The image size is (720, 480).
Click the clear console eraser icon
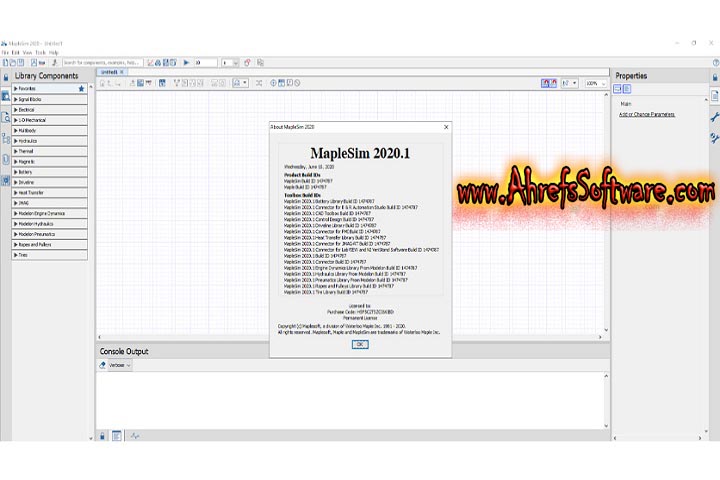click(102, 365)
